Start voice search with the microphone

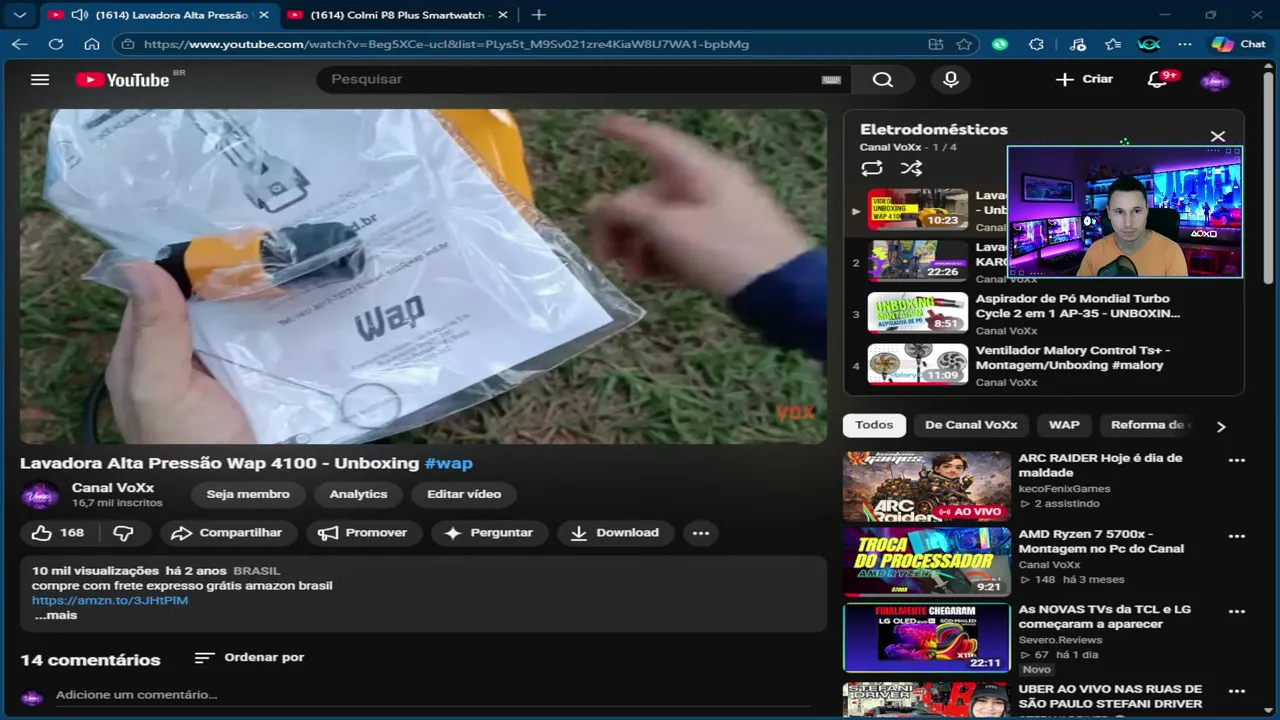[x=950, y=79]
